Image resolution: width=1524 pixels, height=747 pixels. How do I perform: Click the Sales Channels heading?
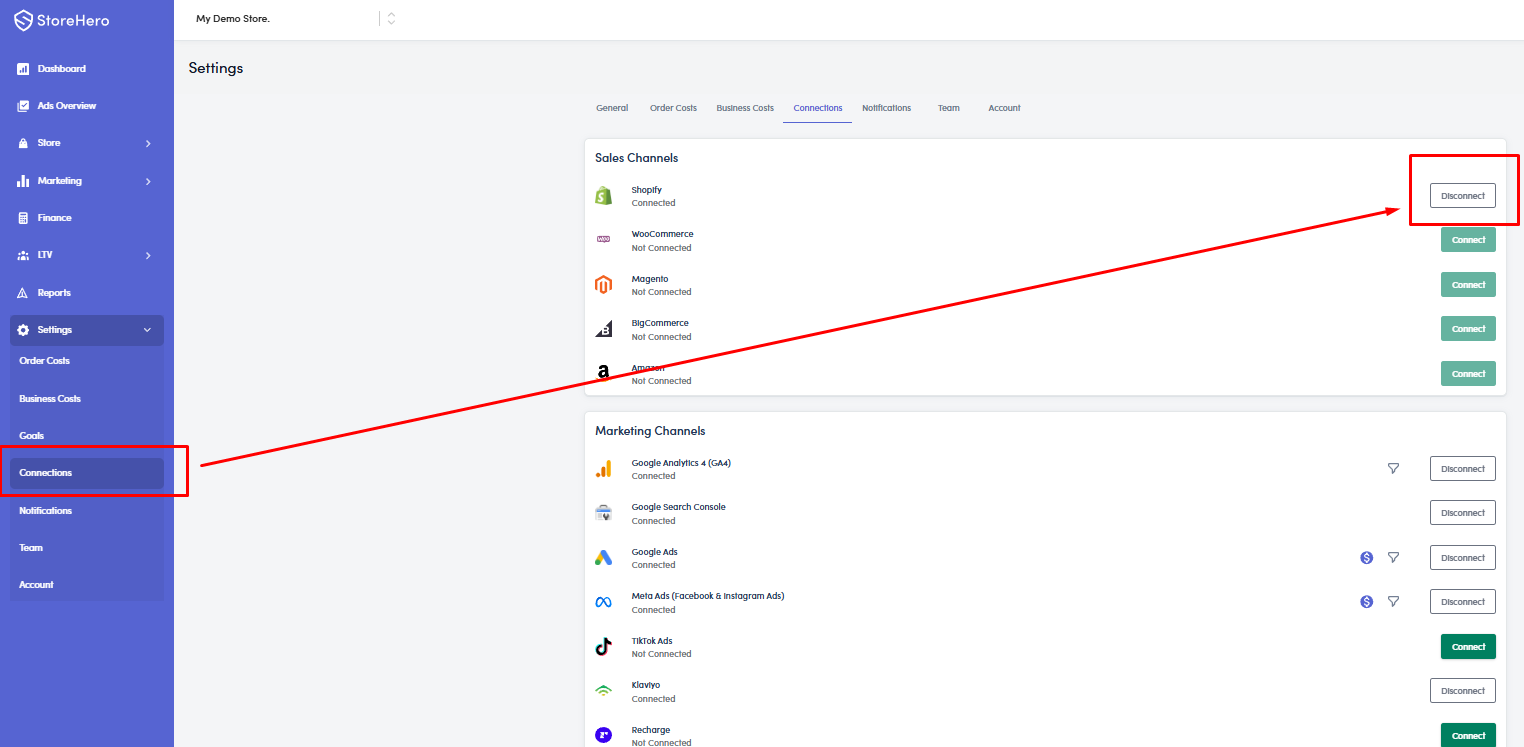pyautogui.click(x=637, y=158)
